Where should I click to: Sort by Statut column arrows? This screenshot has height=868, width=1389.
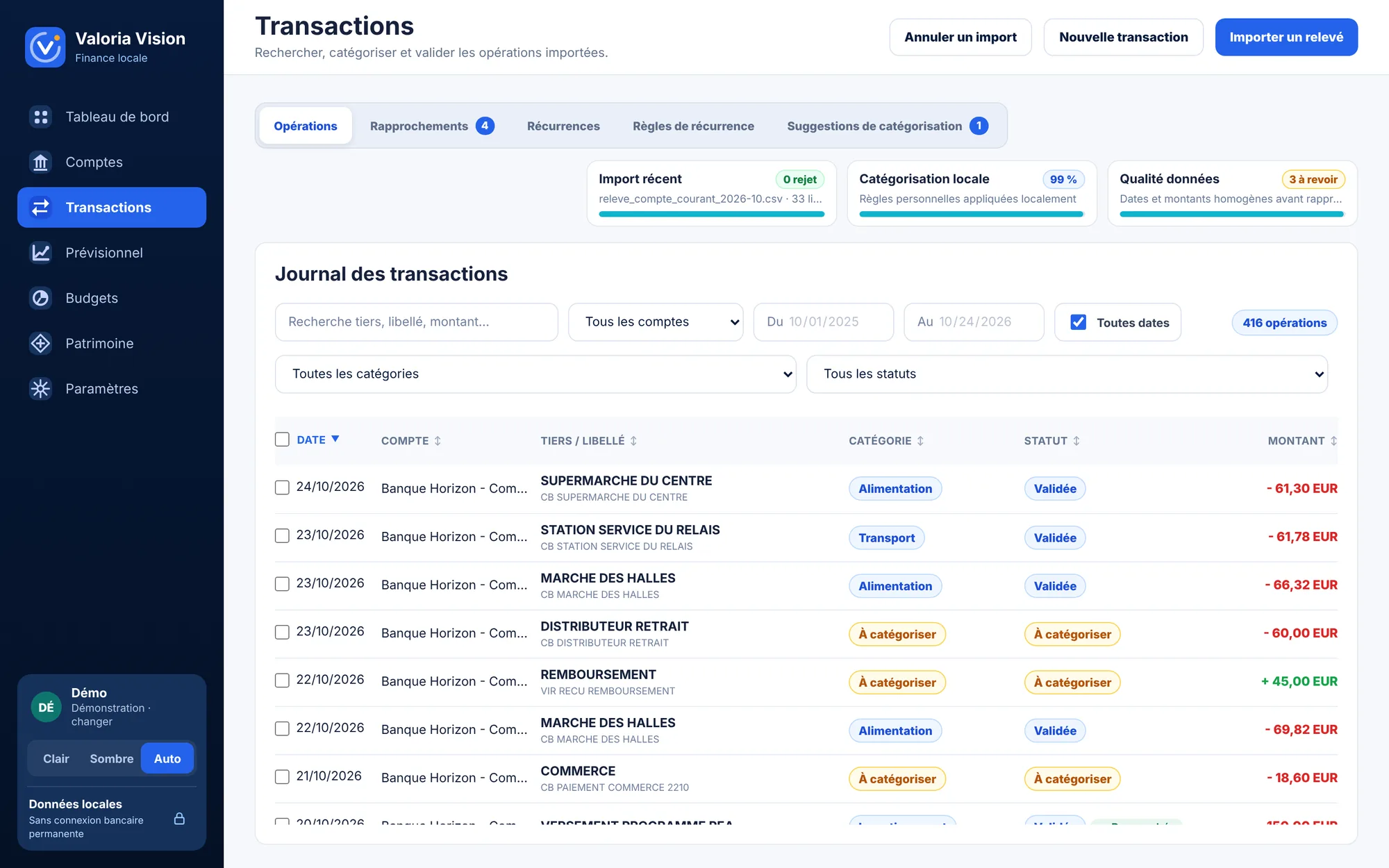coord(1076,441)
